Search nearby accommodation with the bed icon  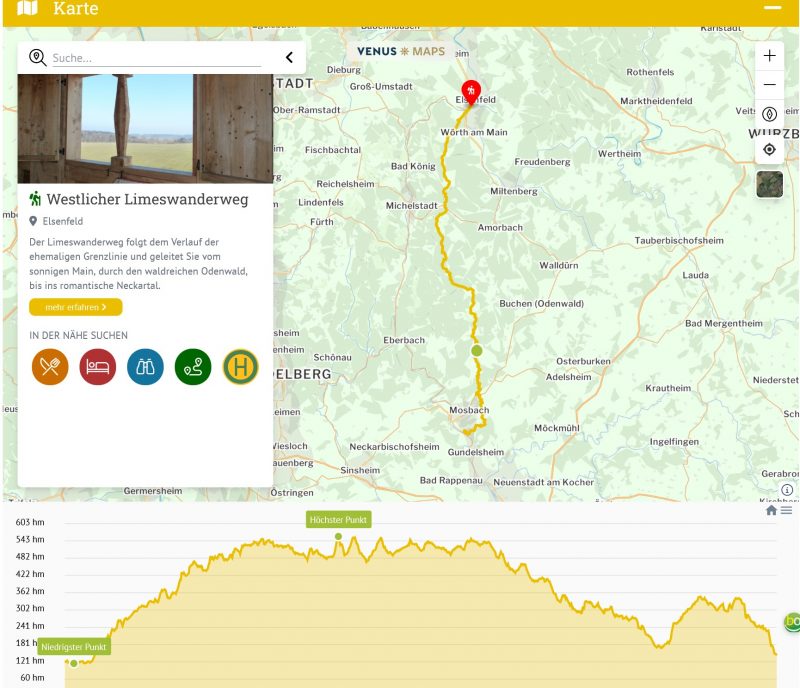coord(98,367)
